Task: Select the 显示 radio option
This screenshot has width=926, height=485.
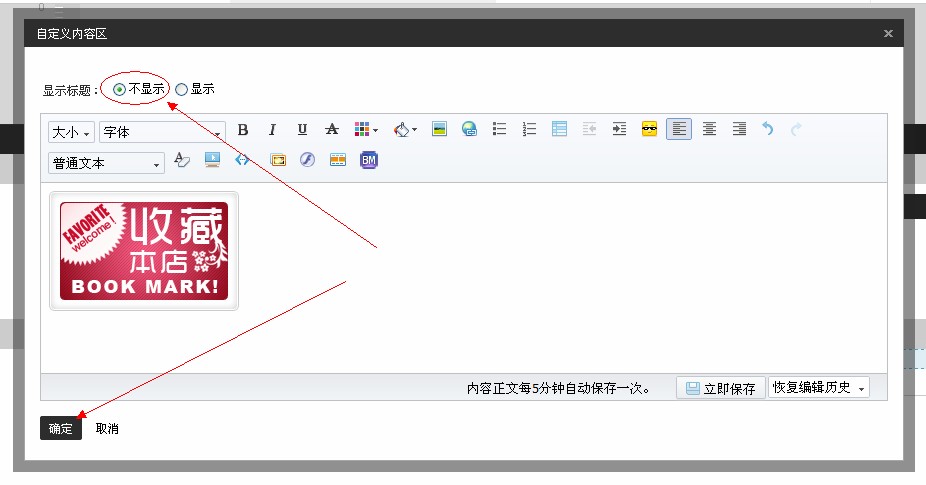Action: (182, 89)
